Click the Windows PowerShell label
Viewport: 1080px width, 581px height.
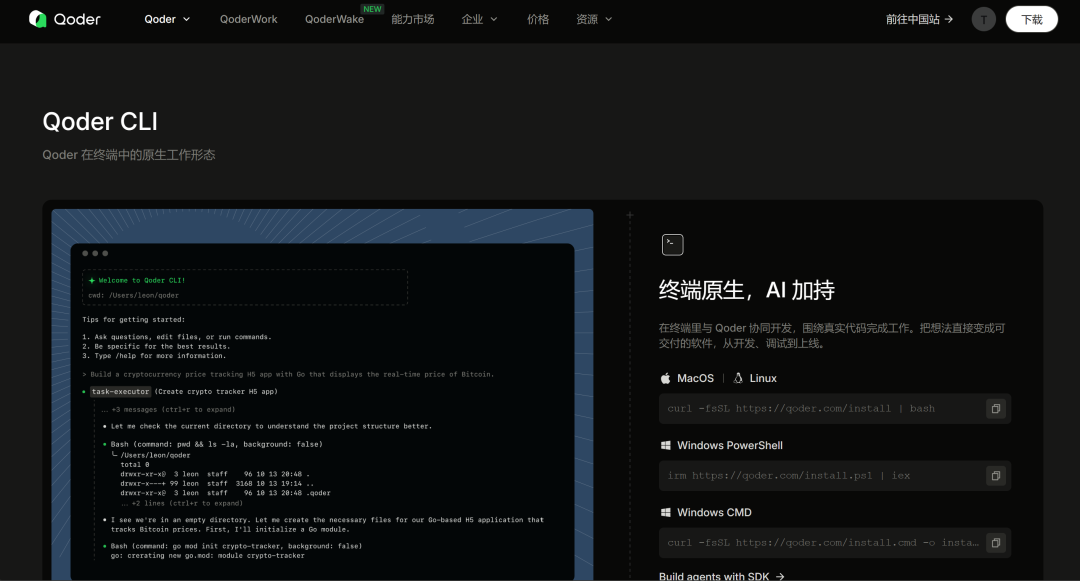click(729, 445)
